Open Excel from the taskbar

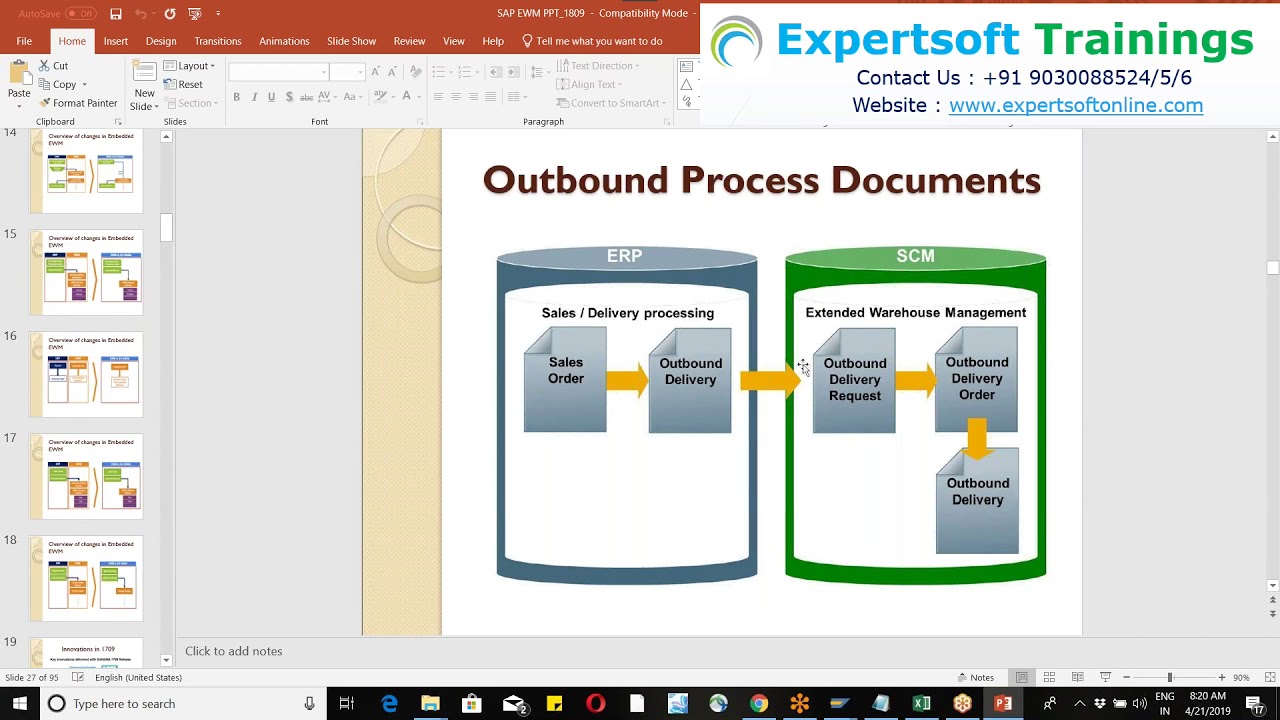(x=922, y=704)
